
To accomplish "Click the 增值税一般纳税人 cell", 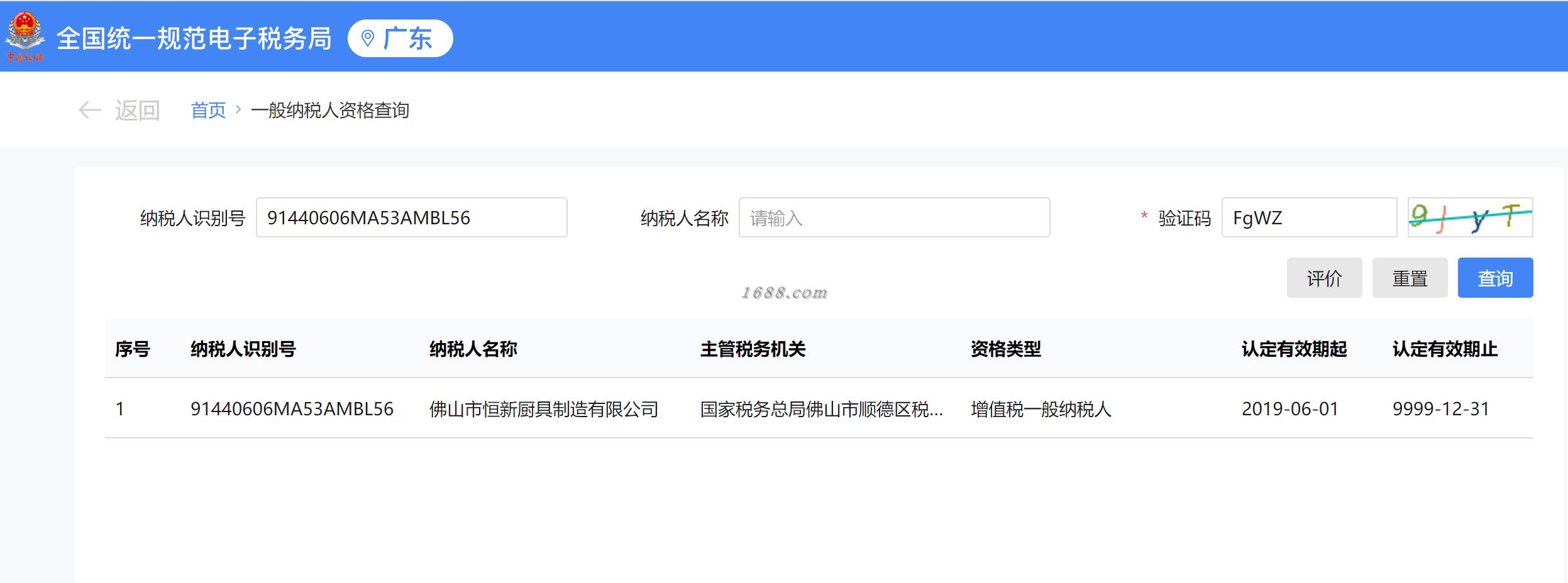I will 1041,409.
